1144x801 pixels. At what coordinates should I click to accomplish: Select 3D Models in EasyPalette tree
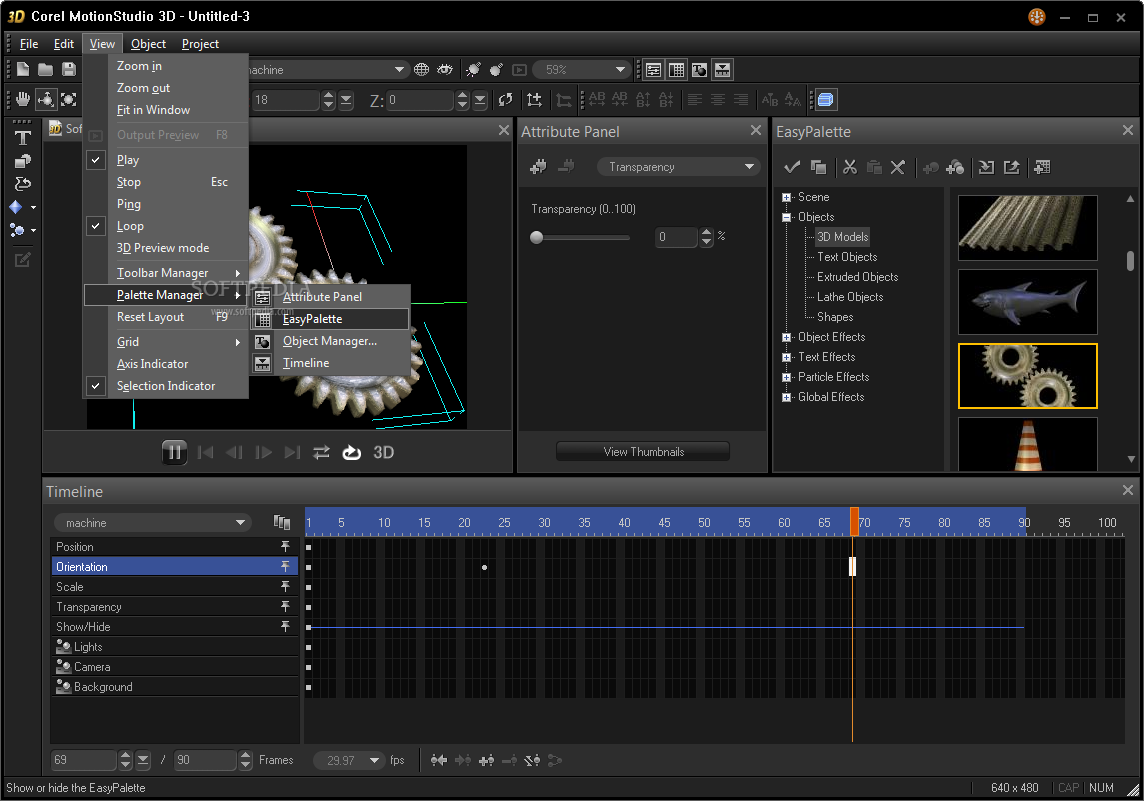click(x=842, y=236)
